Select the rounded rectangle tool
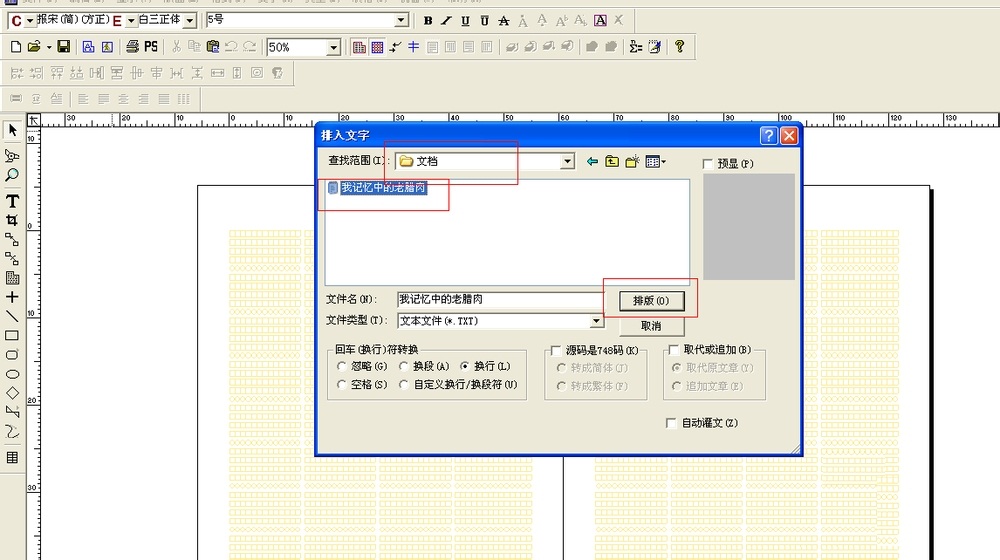 pyautogui.click(x=12, y=355)
